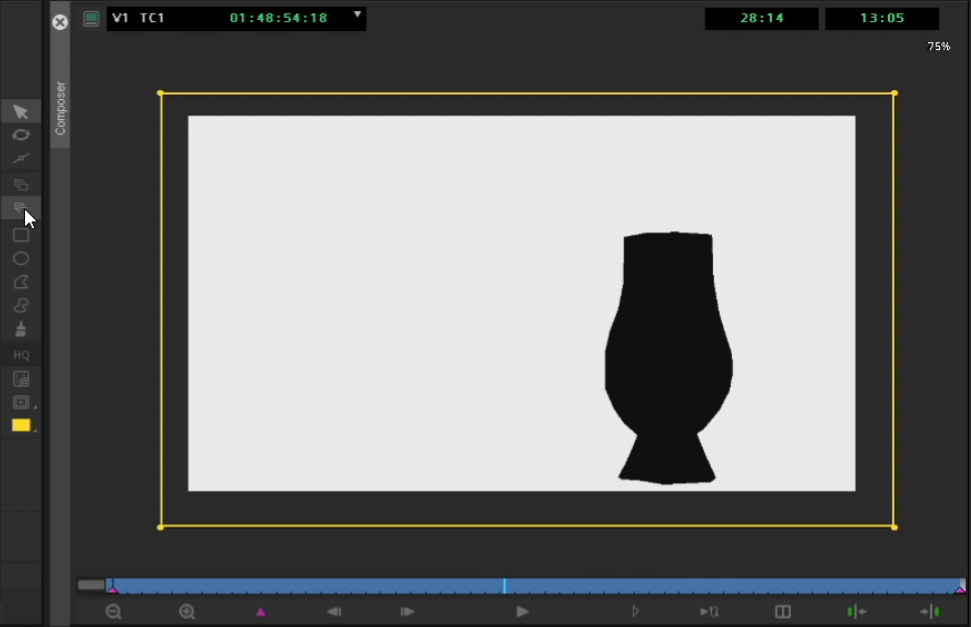Select the last pink keyframe at timeline end

(960, 590)
